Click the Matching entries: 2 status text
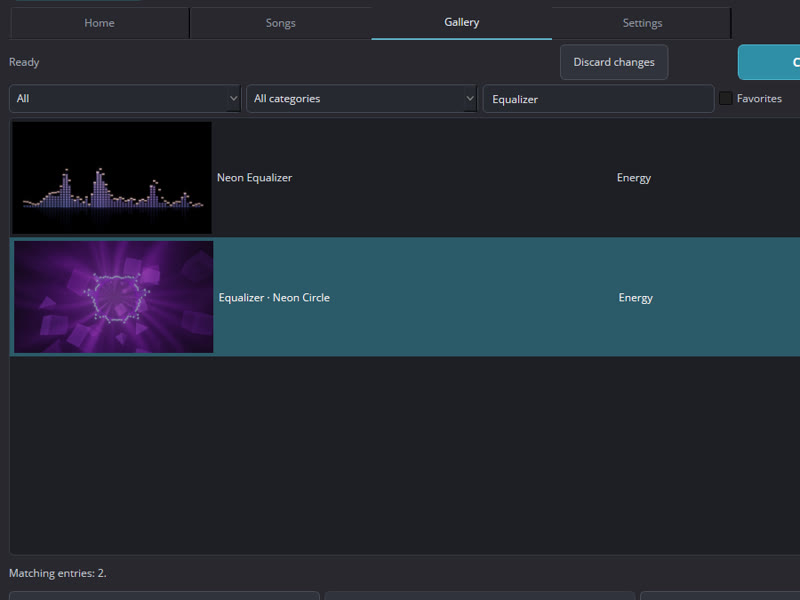Image resolution: width=800 pixels, height=600 pixels. coord(58,573)
